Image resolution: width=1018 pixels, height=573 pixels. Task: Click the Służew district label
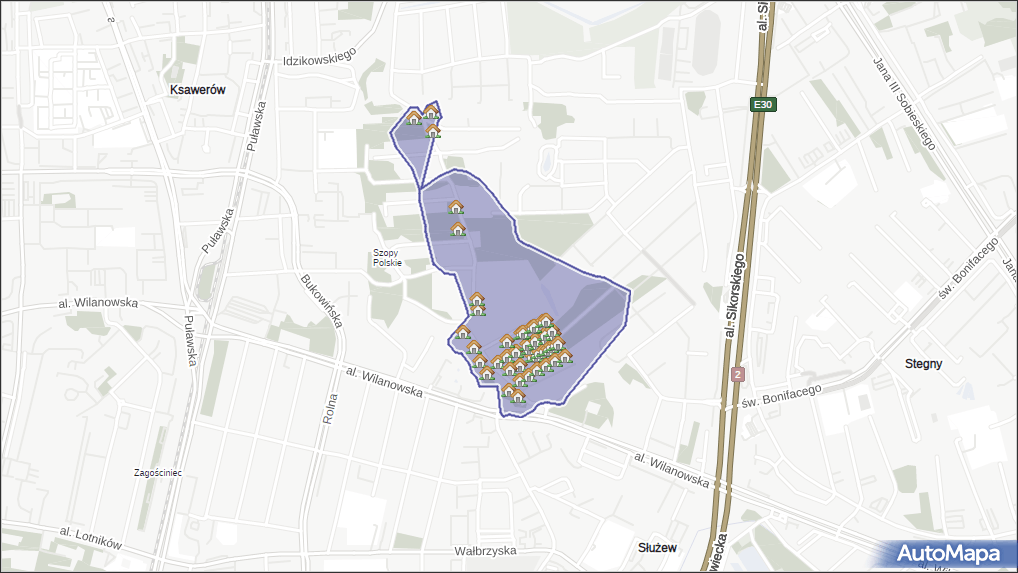click(657, 548)
